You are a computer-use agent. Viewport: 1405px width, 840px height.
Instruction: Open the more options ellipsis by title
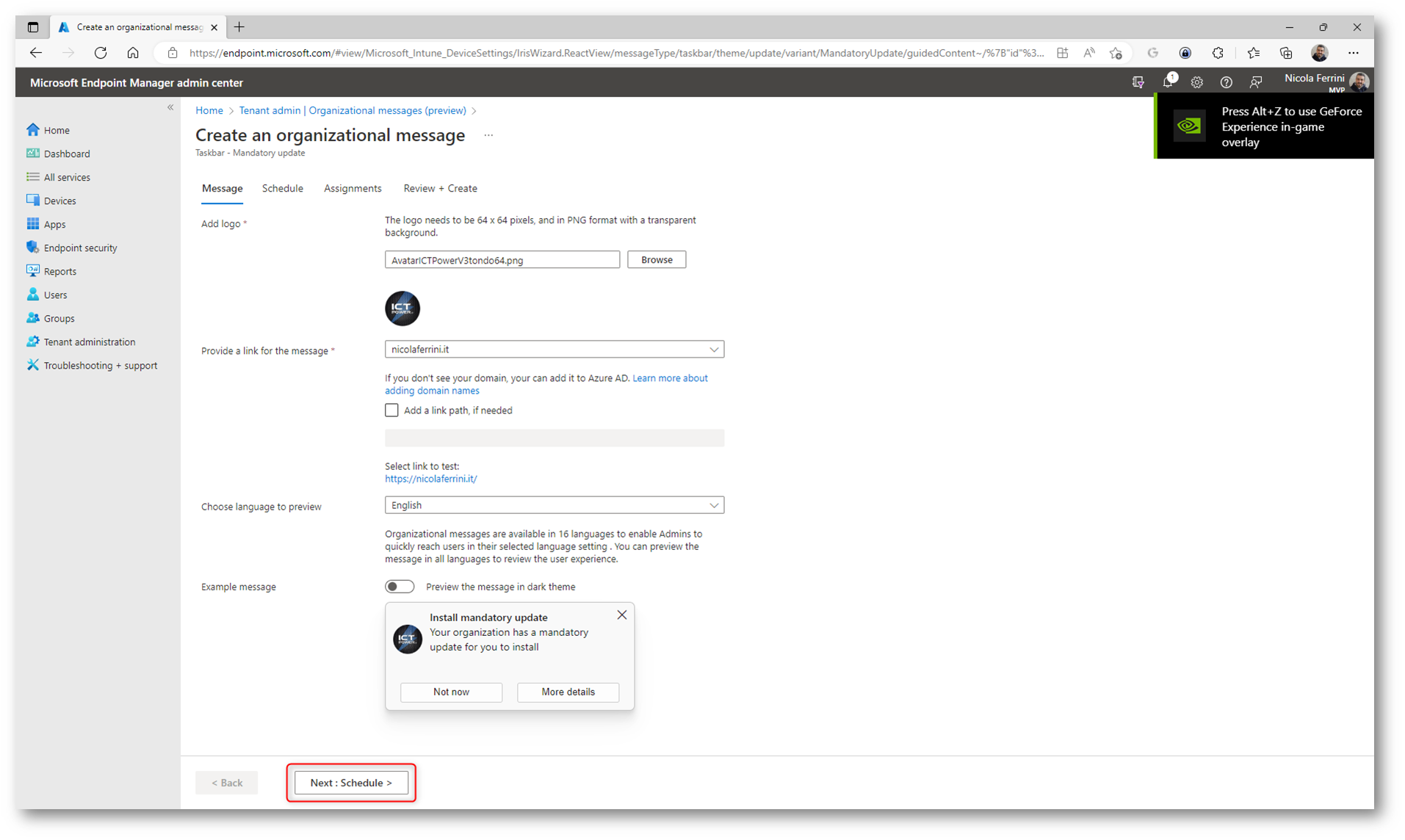[x=488, y=135]
